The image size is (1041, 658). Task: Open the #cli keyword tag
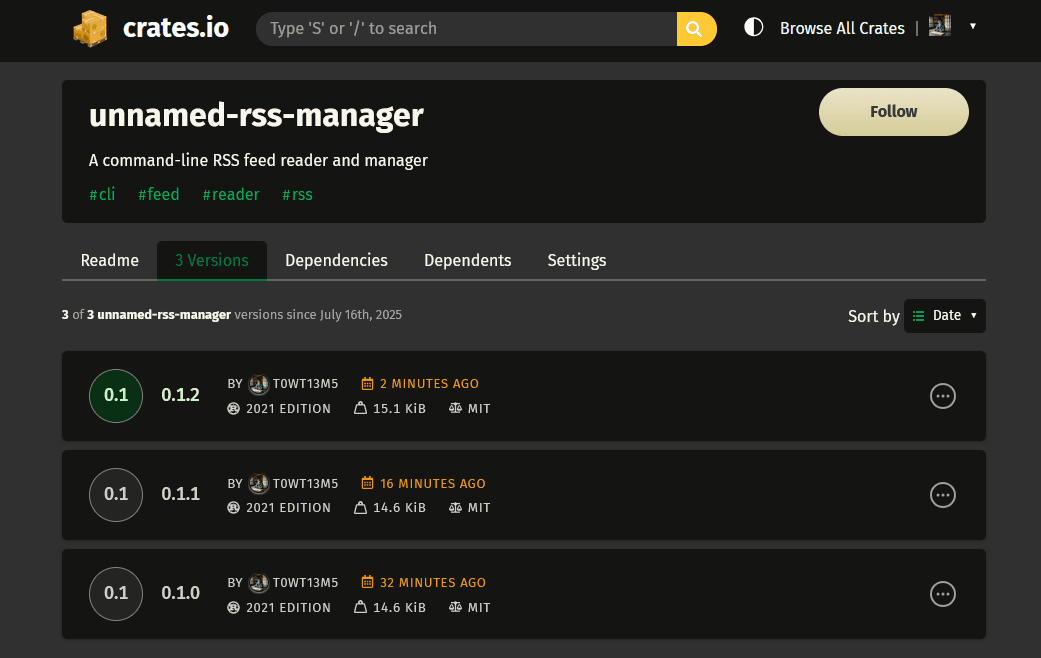[x=102, y=194]
